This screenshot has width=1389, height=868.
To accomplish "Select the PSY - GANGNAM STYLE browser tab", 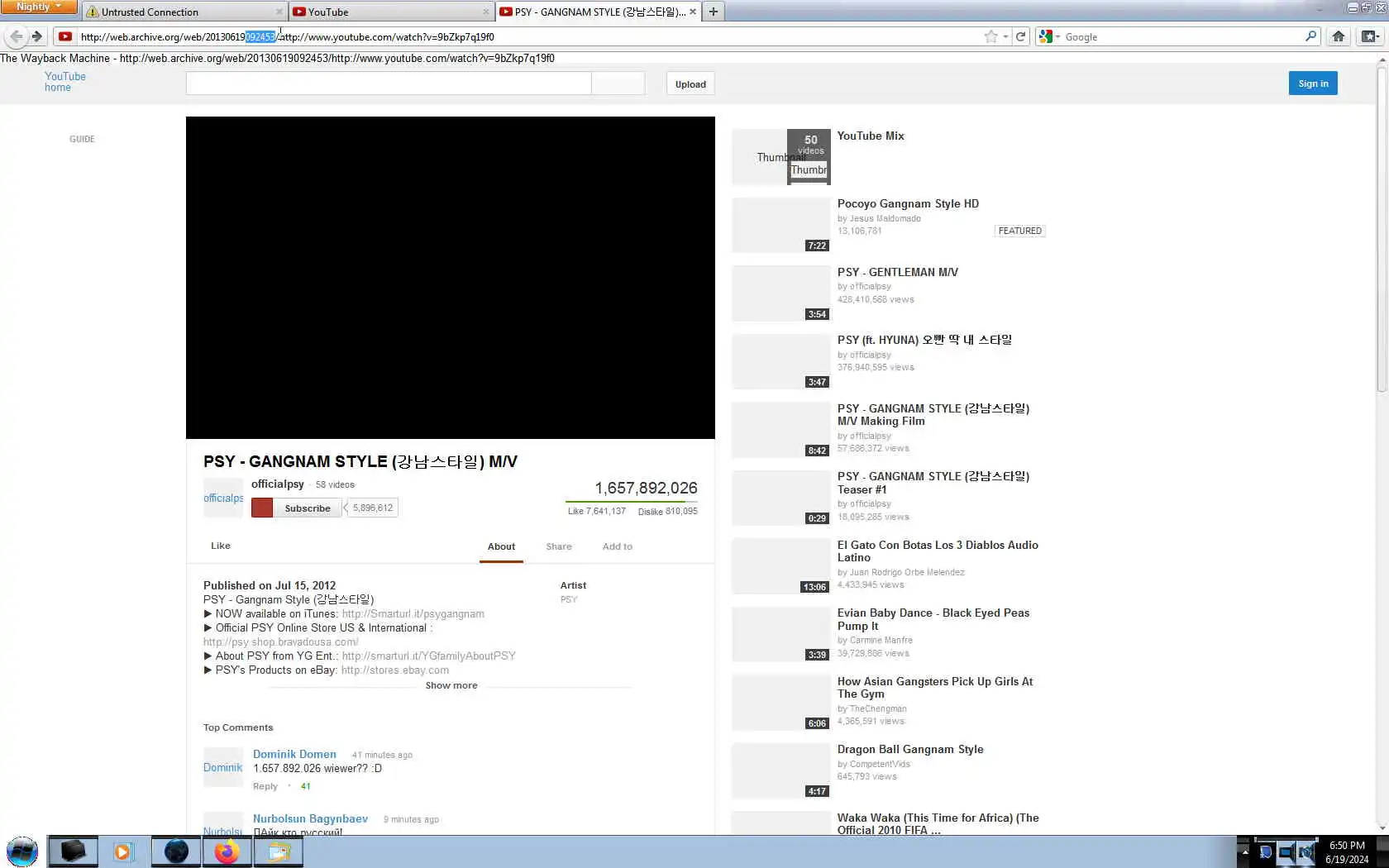I will pyautogui.click(x=598, y=12).
